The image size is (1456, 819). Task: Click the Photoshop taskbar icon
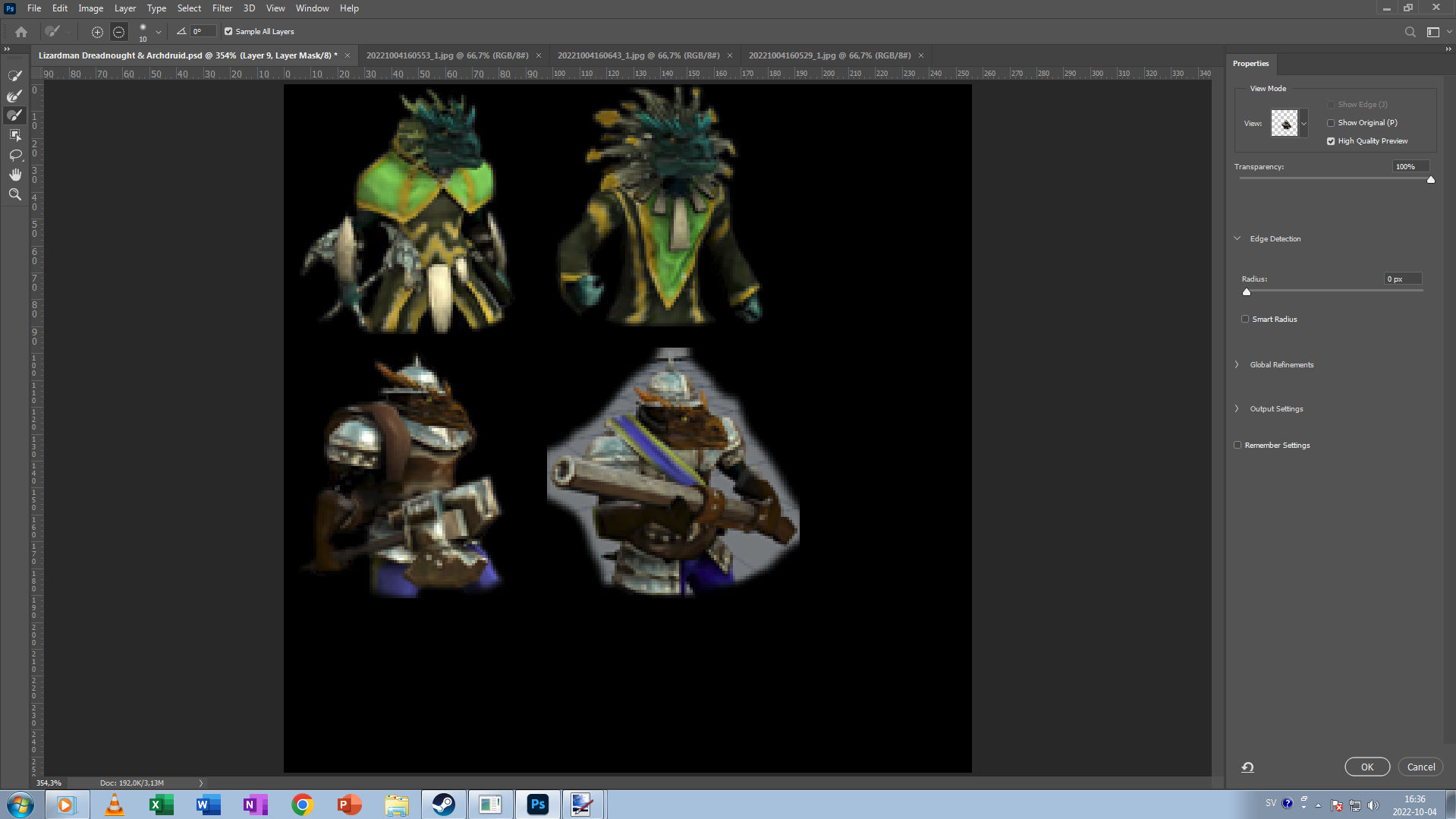point(538,805)
